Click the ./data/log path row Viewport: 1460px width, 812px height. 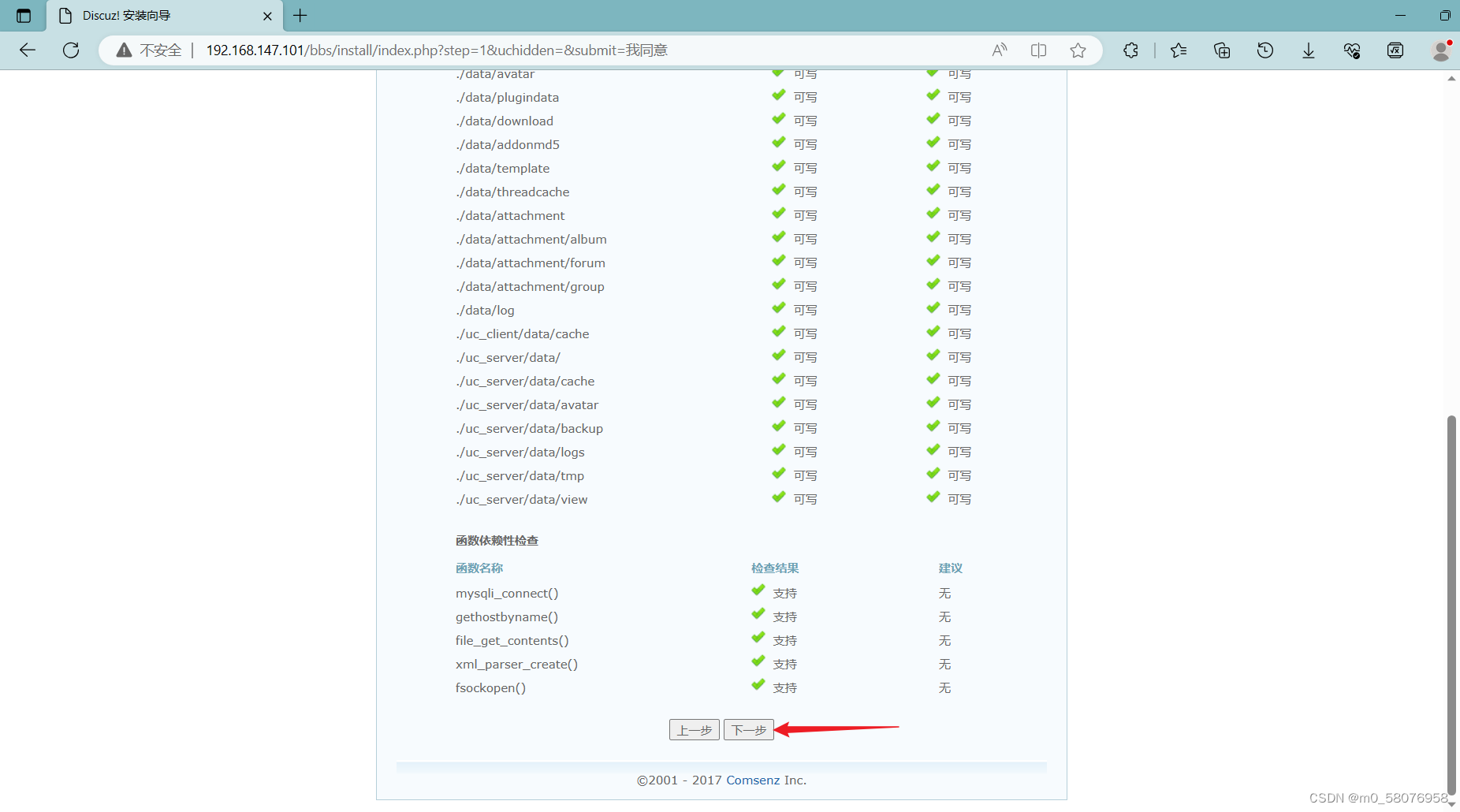485,311
